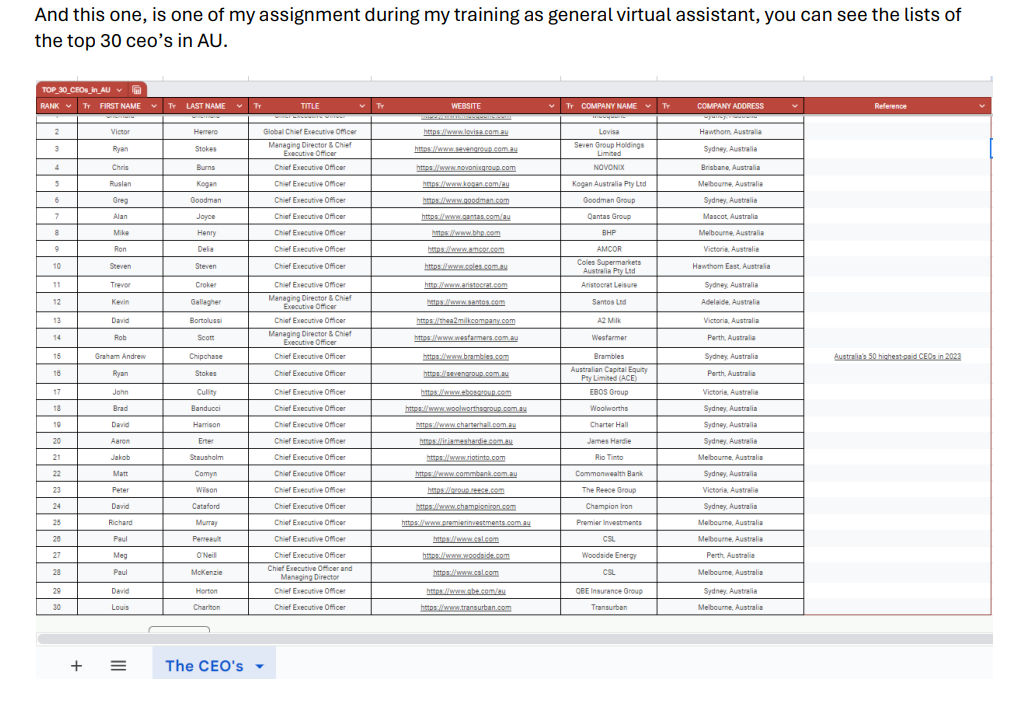Select the cell with last name Kogan
The height and width of the screenshot is (725, 1012).
(x=206, y=184)
